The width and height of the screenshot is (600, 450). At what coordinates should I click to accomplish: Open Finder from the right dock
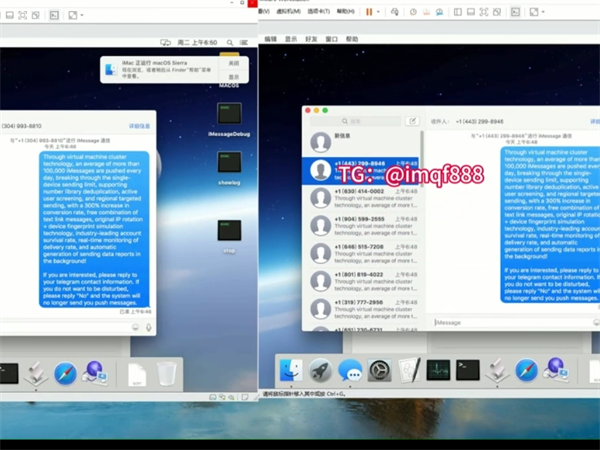pos(291,371)
